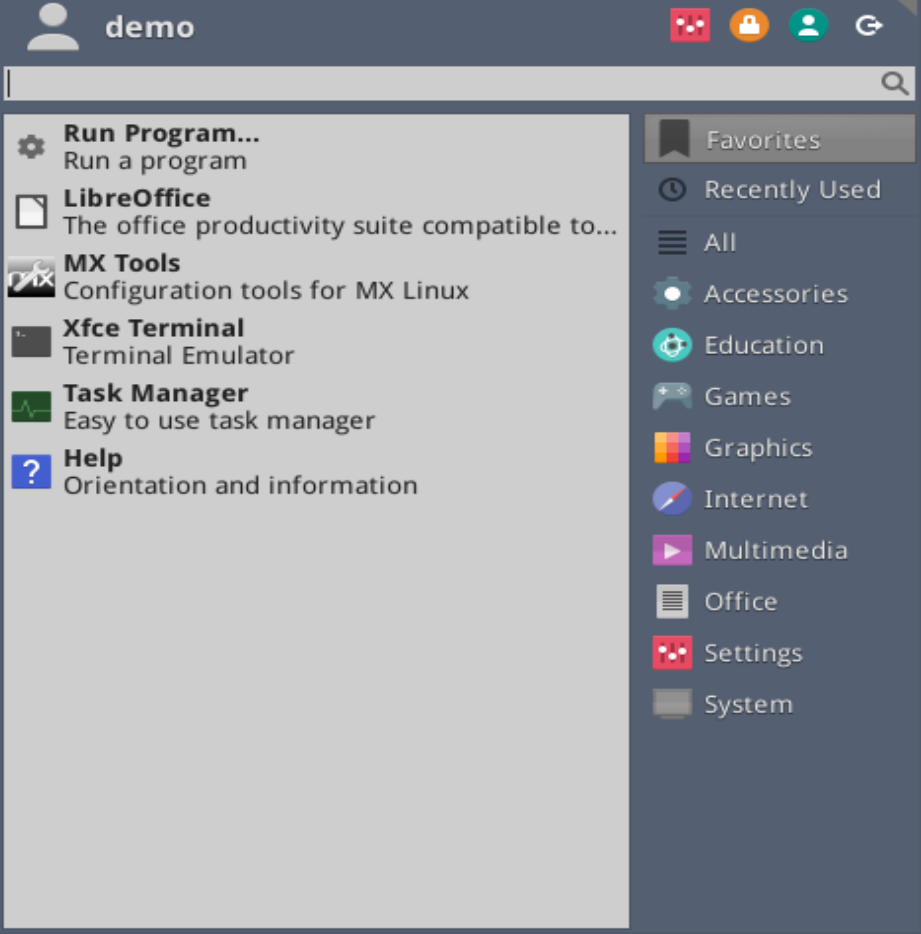The width and height of the screenshot is (921, 934).
Task: Click the Recently Used clock icon
Action: pyautogui.click(x=673, y=190)
